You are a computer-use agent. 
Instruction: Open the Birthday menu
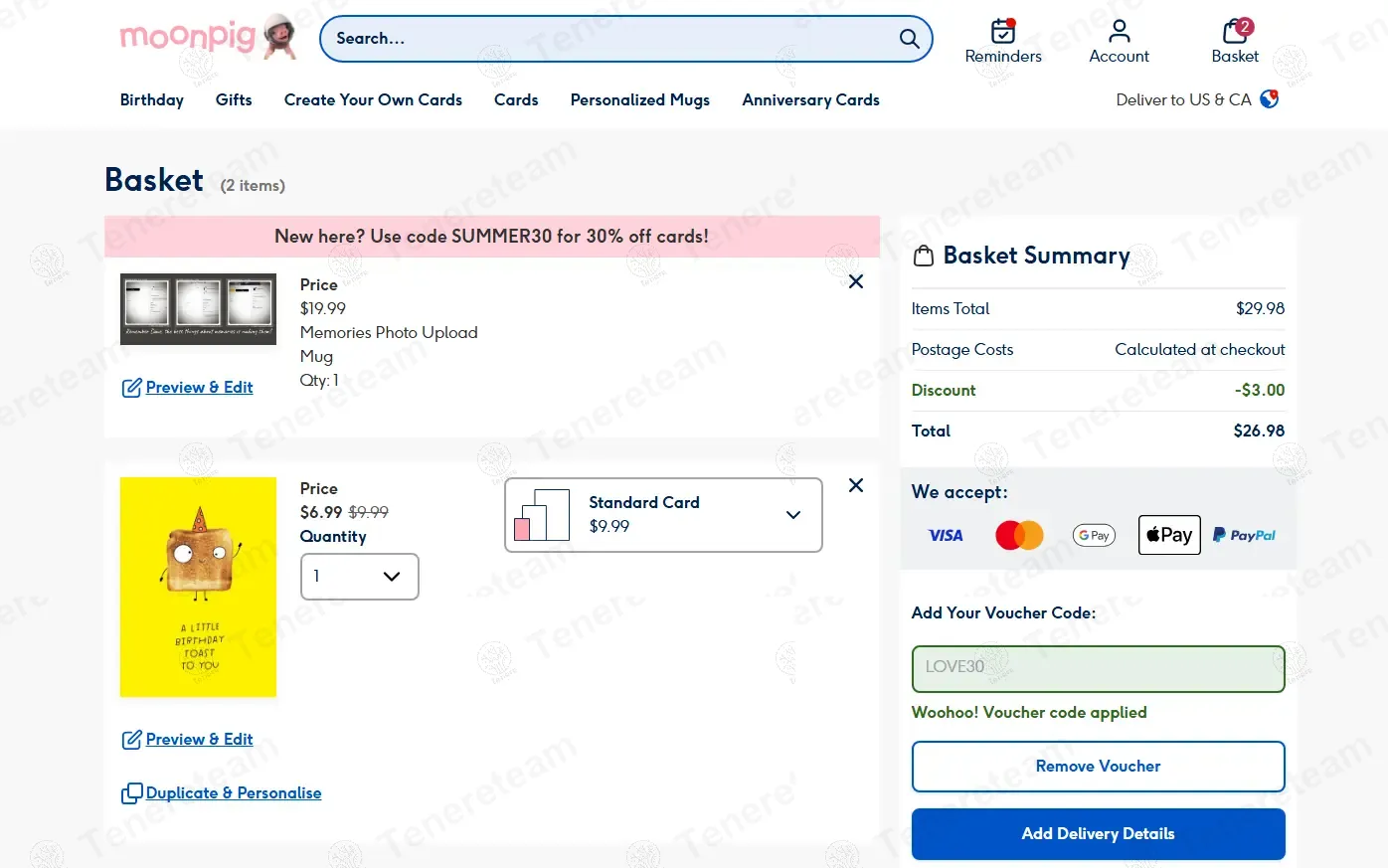pyautogui.click(x=152, y=100)
